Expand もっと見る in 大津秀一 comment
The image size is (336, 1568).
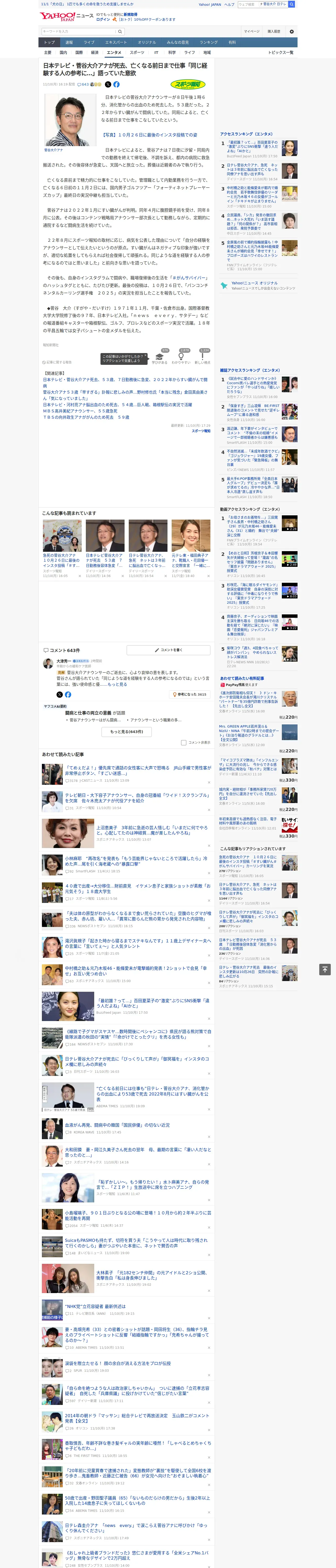coord(118,684)
